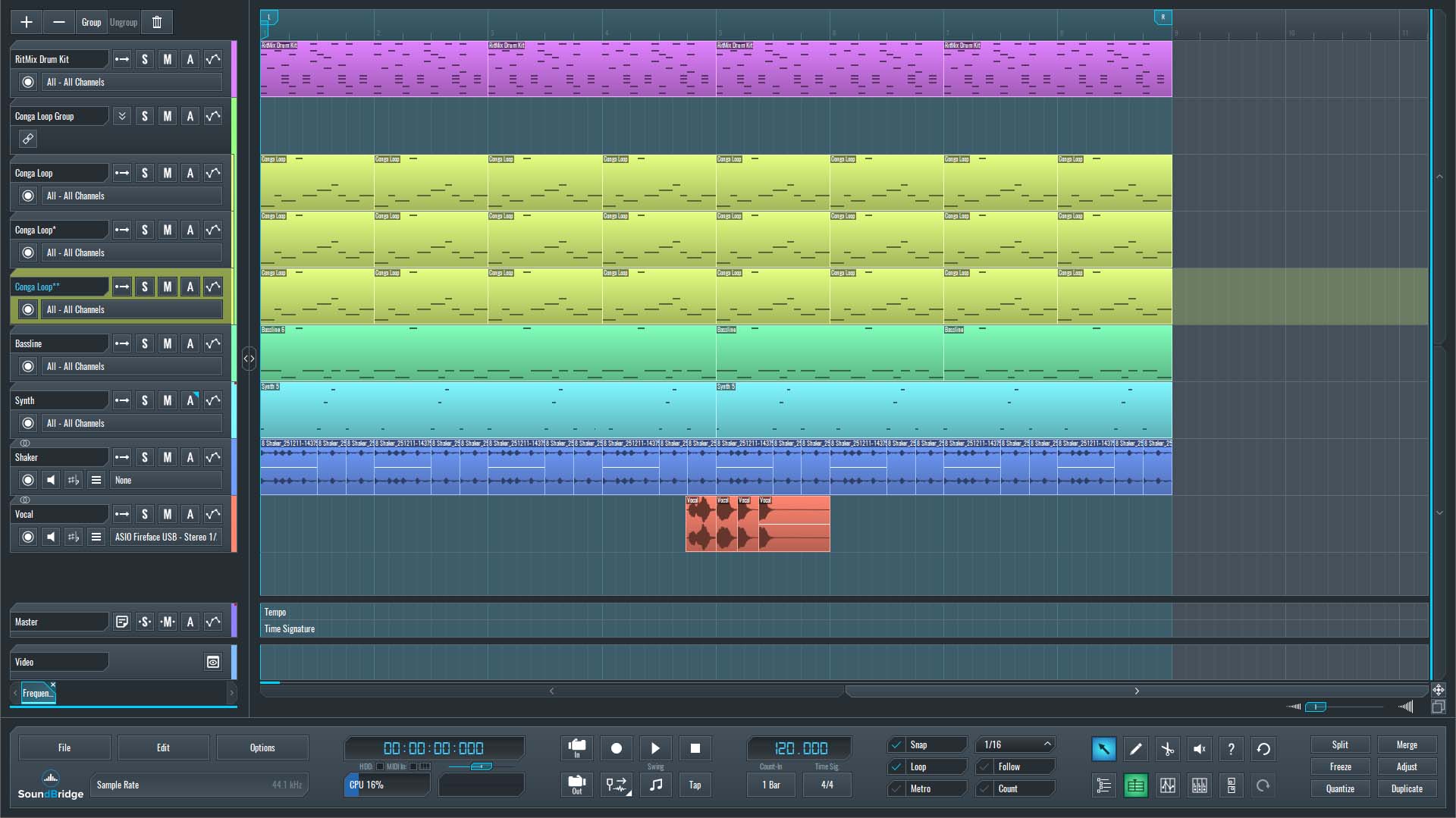Screen dimensions: 1456x818
Task: Click the Freeze button
Action: coord(1340,766)
